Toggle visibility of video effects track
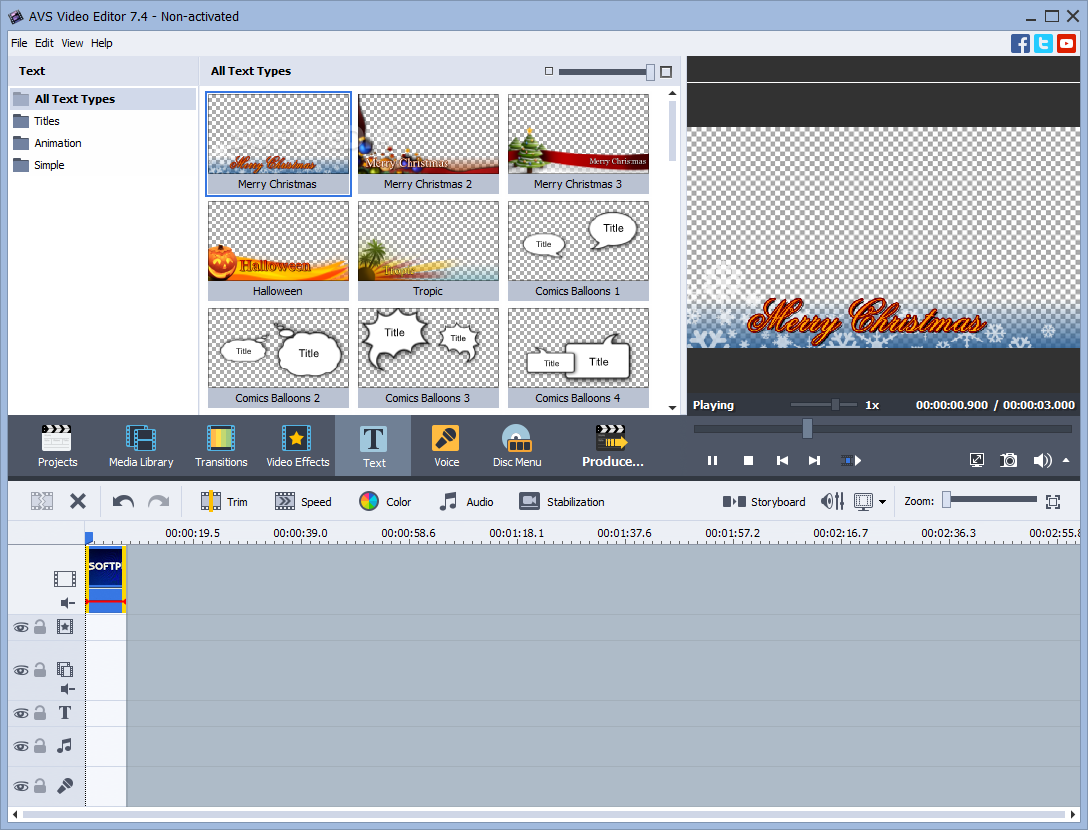The height and width of the screenshot is (830, 1088). 21,627
